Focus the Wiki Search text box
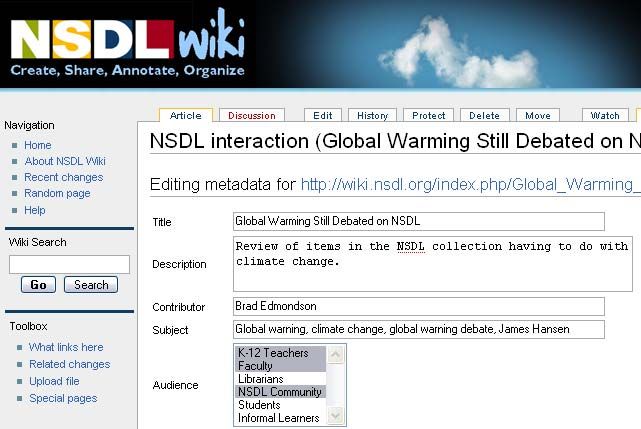 pyautogui.click(x=69, y=264)
